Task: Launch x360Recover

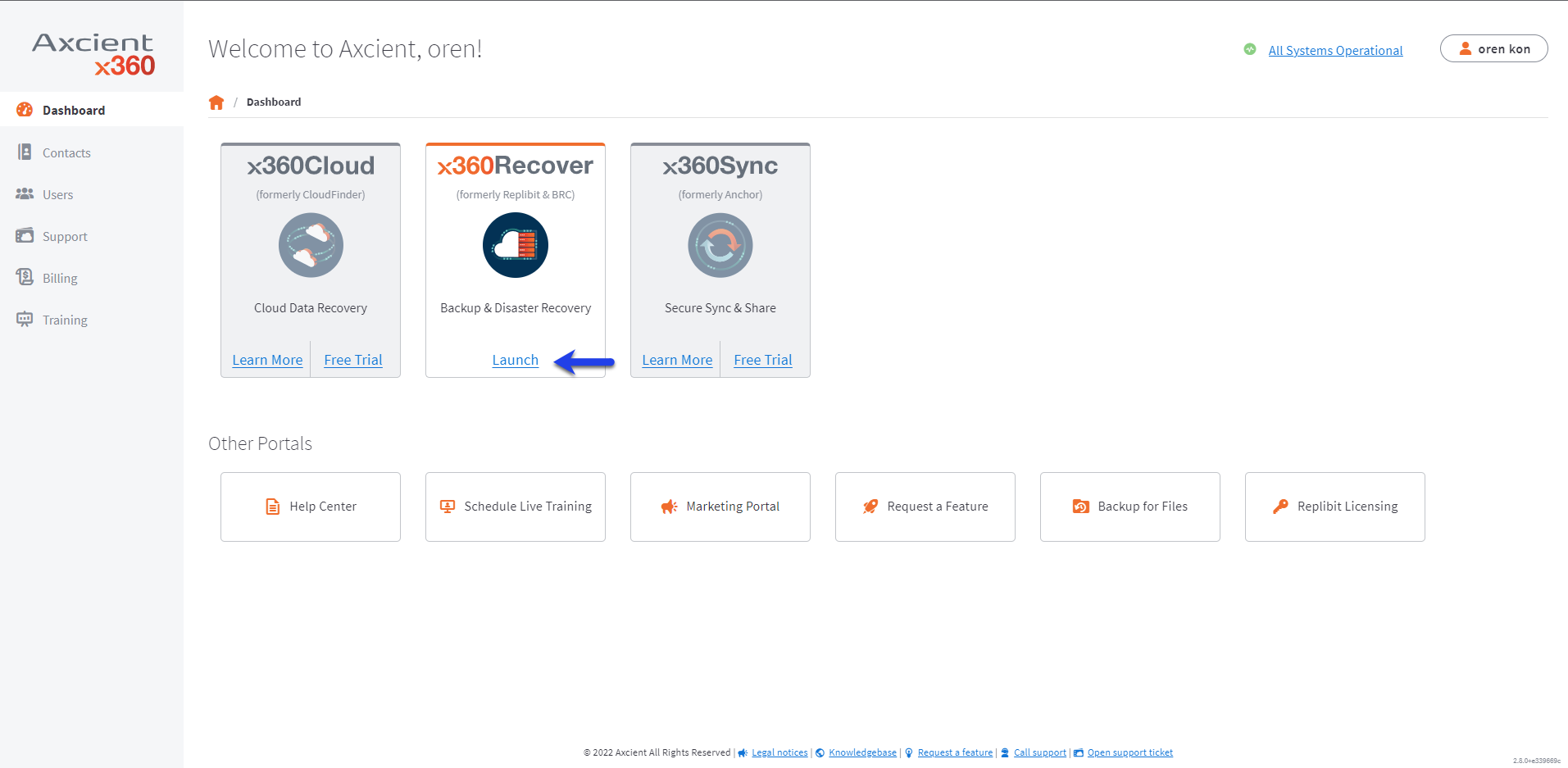Action: (516, 360)
